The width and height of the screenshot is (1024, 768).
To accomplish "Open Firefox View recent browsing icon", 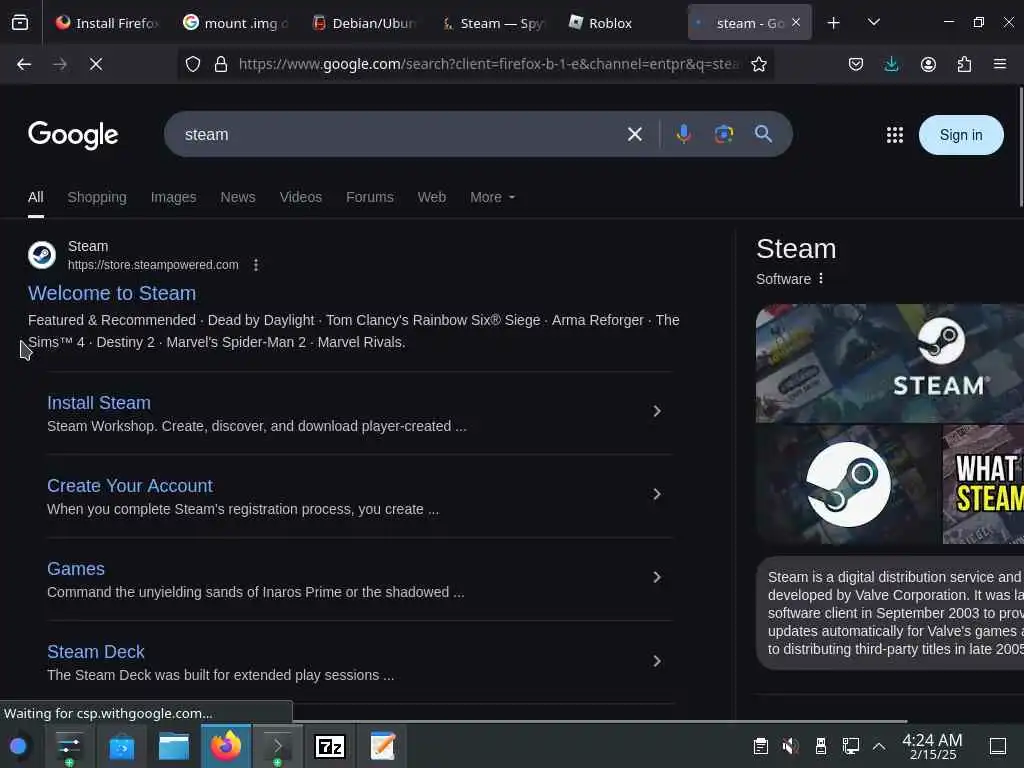I will pos(20,23).
